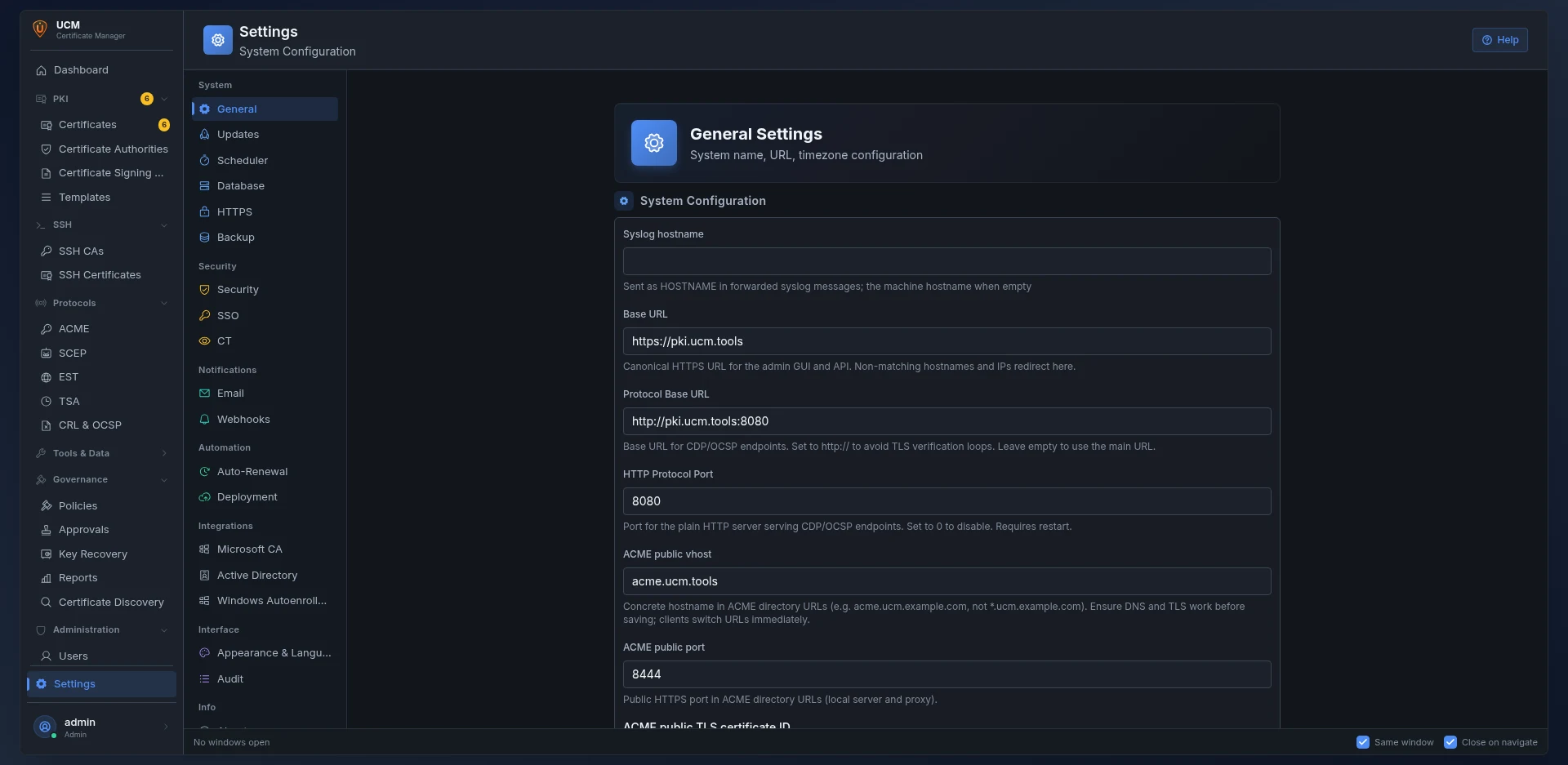The width and height of the screenshot is (1568, 765).
Task: Click the EST globe icon
Action: point(46,377)
